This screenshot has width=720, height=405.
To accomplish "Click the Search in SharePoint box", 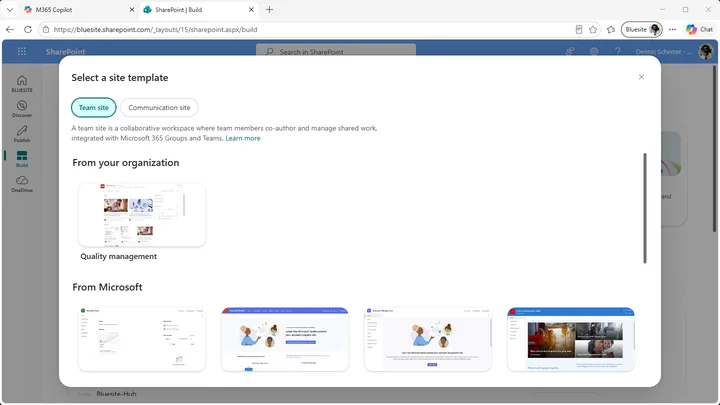I will (336, 51).
